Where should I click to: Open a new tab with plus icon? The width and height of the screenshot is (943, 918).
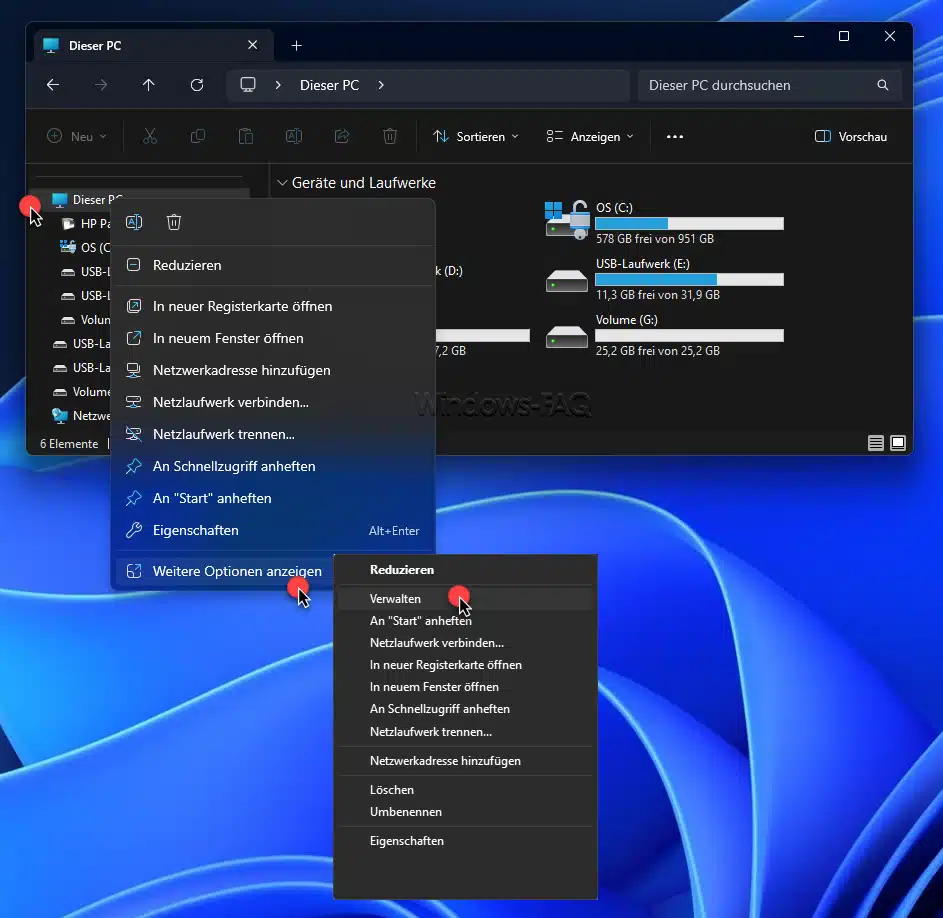(296, 46)
